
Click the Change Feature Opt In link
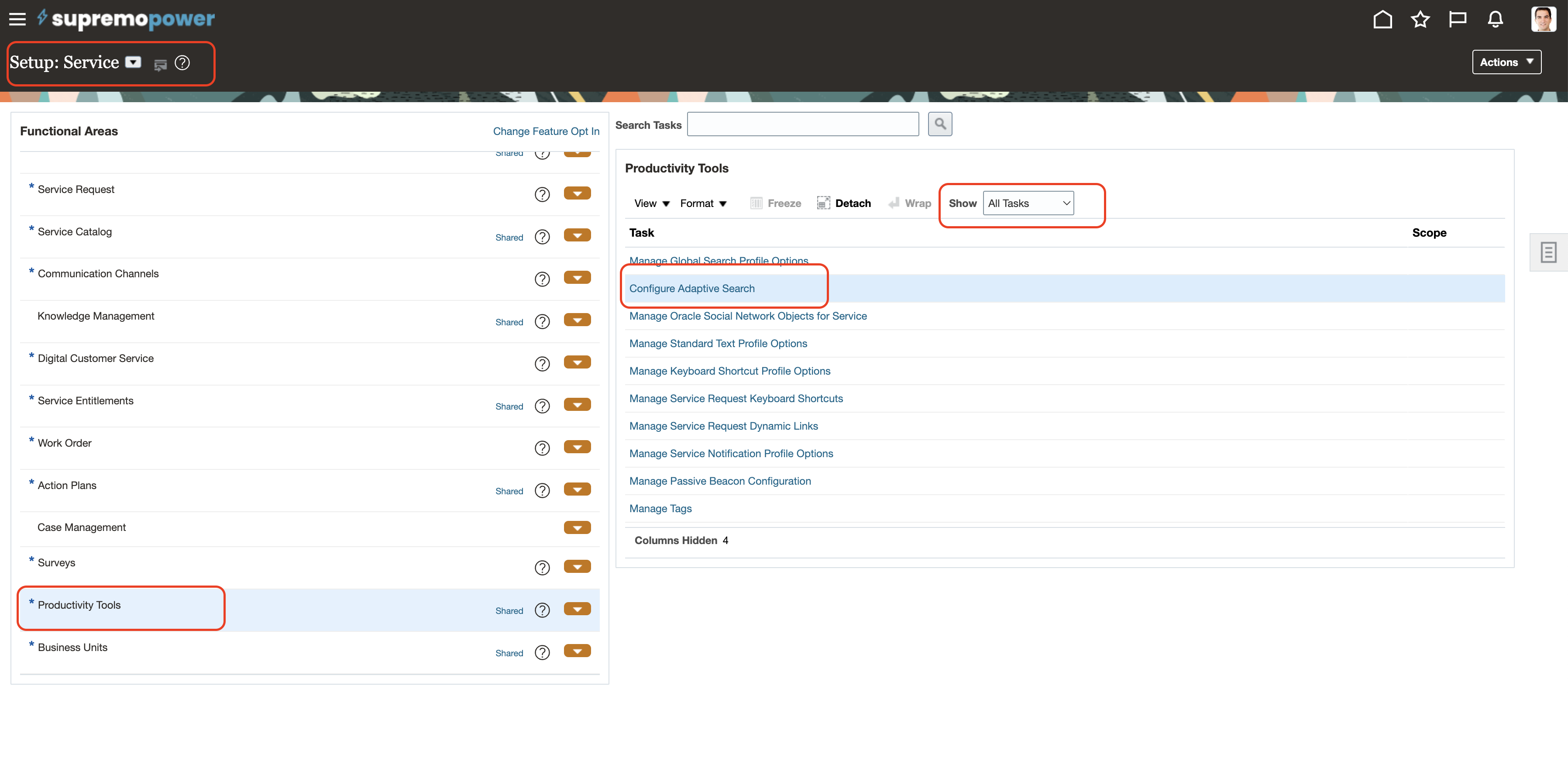tap(545, 131)
